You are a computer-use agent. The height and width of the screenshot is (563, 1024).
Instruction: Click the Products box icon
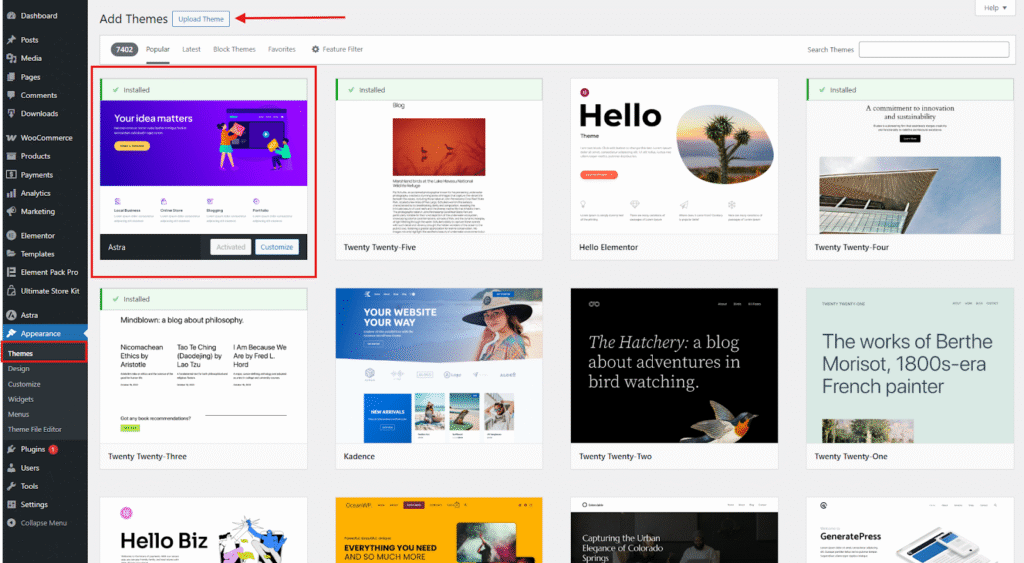click(11, 156)
